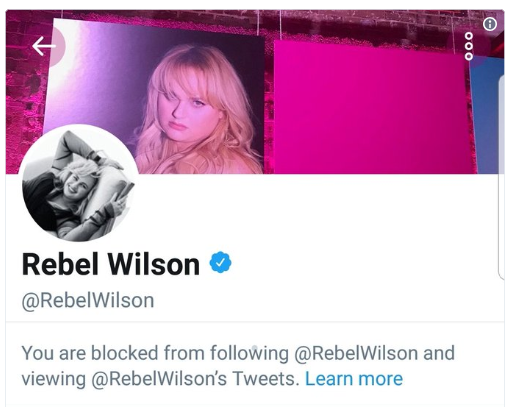Screen dimensions: 508x407
Task: Click the word 'viewing' in blocked notice
Action: 53,379
